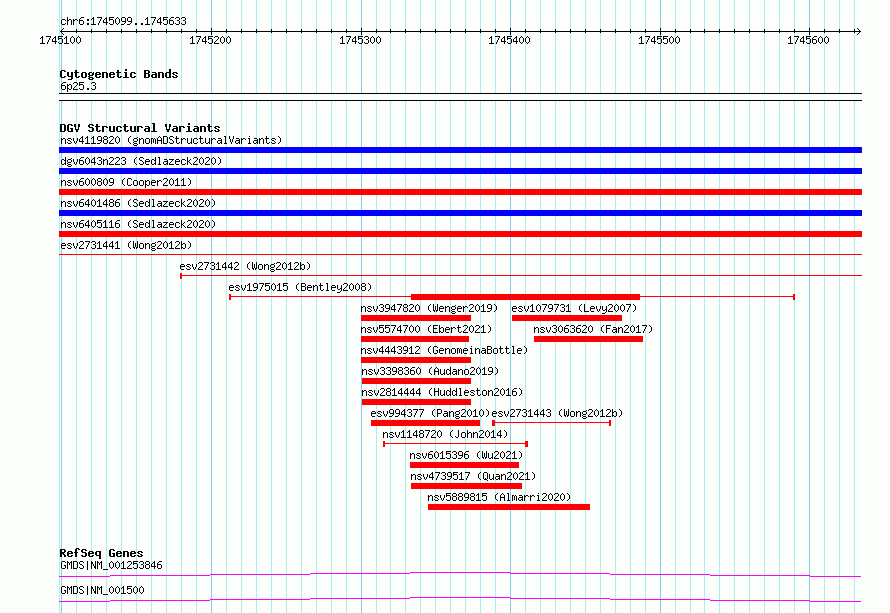
Task: Click the magenta line of GMDS NM_001500
Action: (x=460, y=599)
